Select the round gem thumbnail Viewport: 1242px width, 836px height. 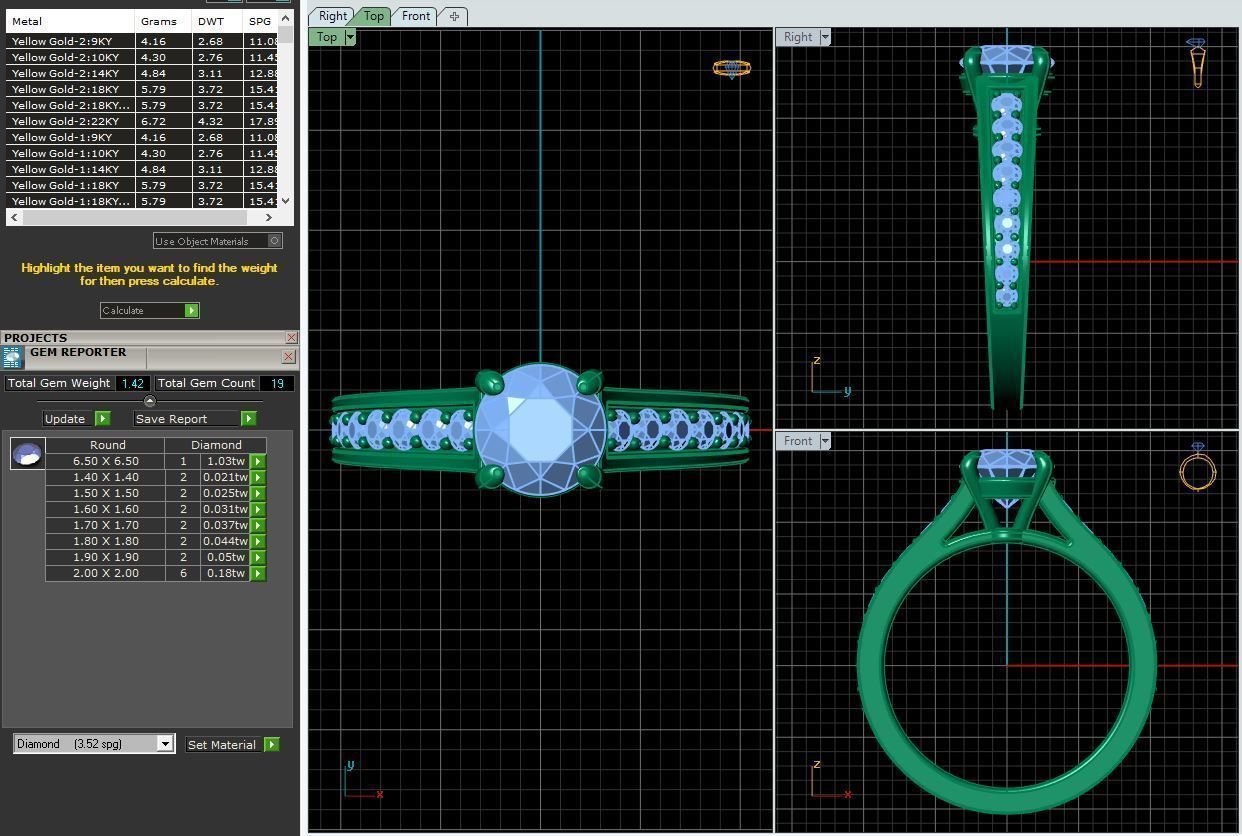(x=27, y=453)
